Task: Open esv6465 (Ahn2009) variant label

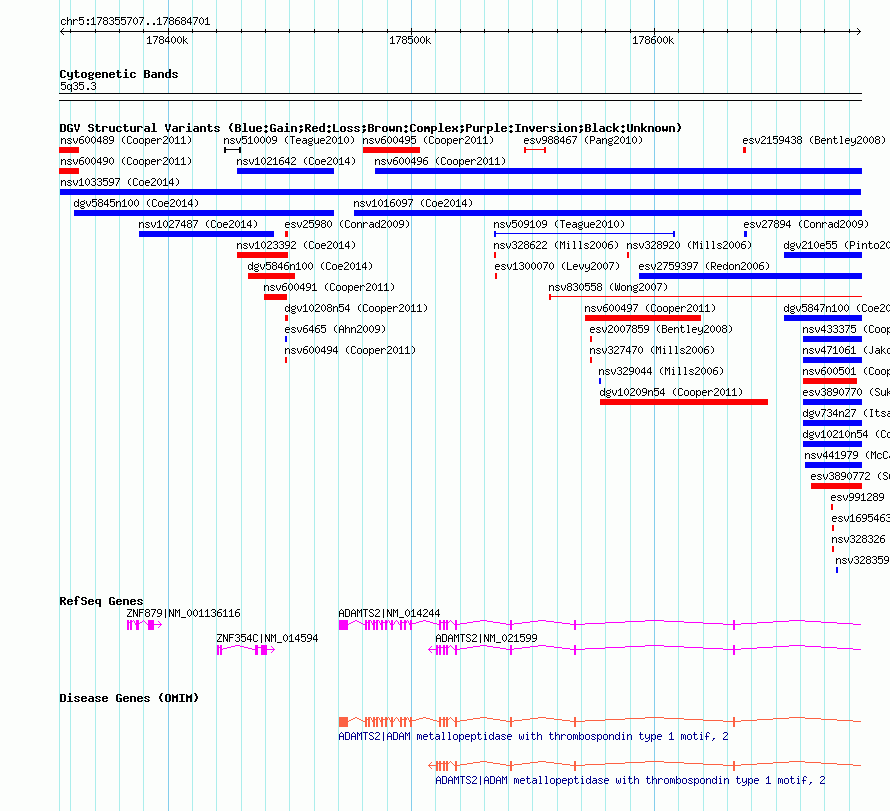Action: click(335, 329)
